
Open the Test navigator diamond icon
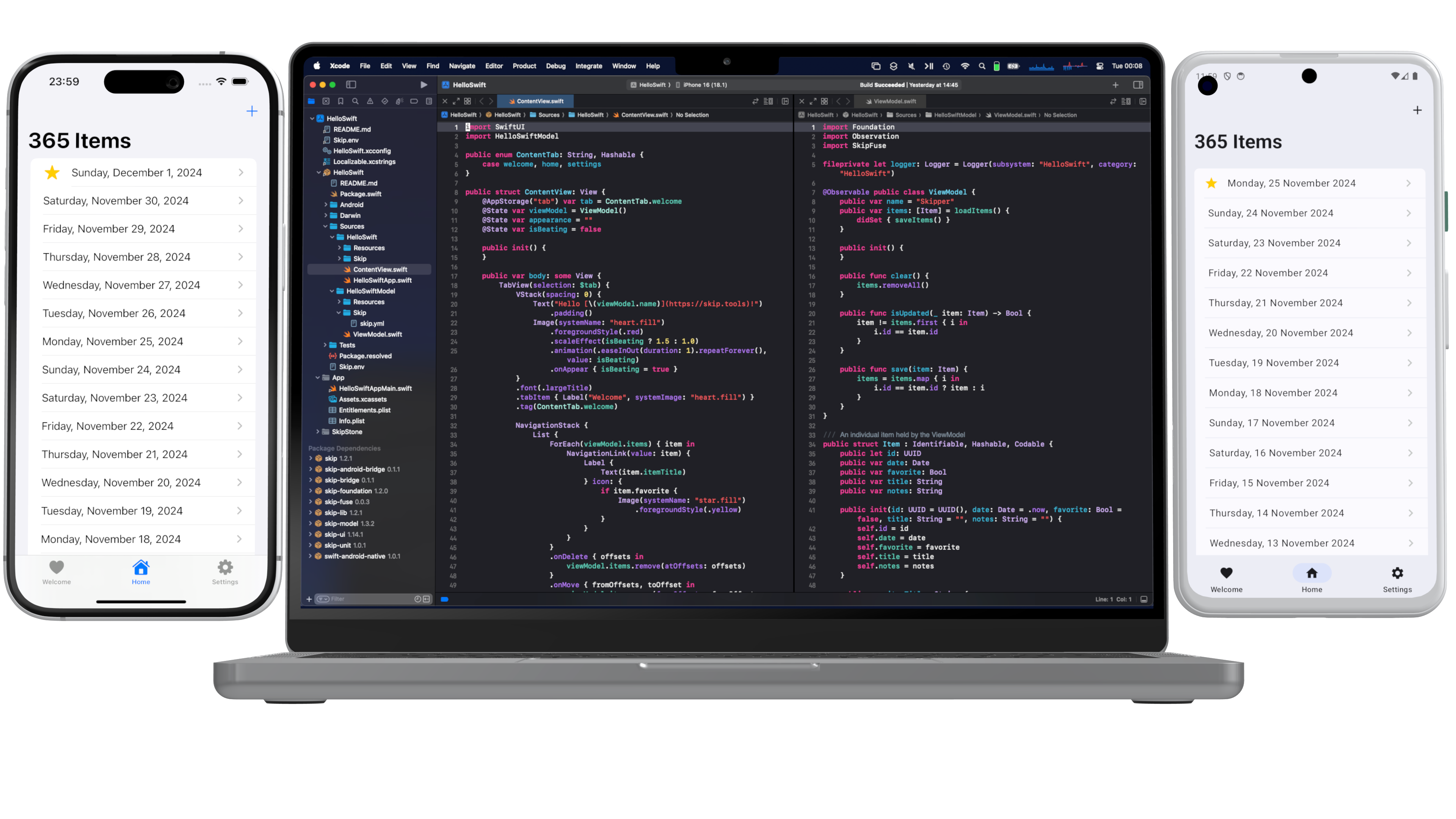coord(385,101)
